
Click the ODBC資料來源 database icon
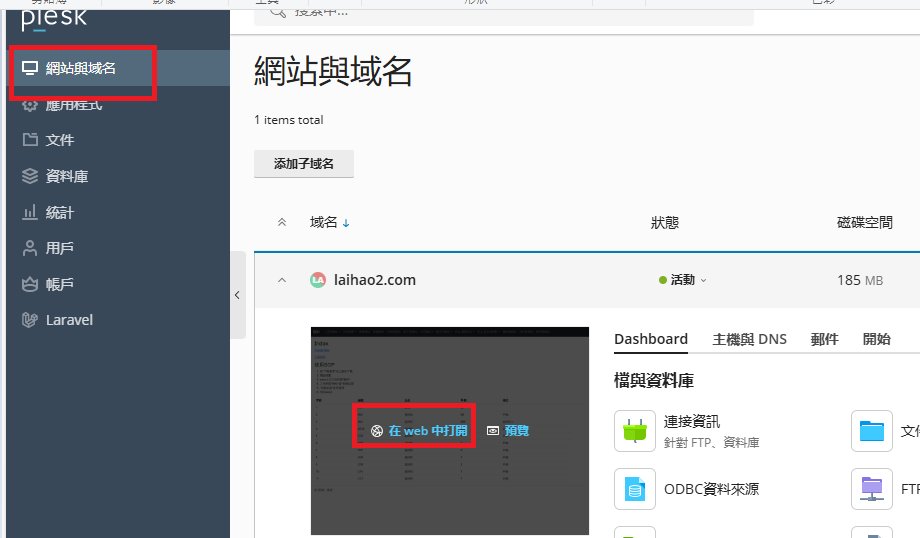pos(635,489)
